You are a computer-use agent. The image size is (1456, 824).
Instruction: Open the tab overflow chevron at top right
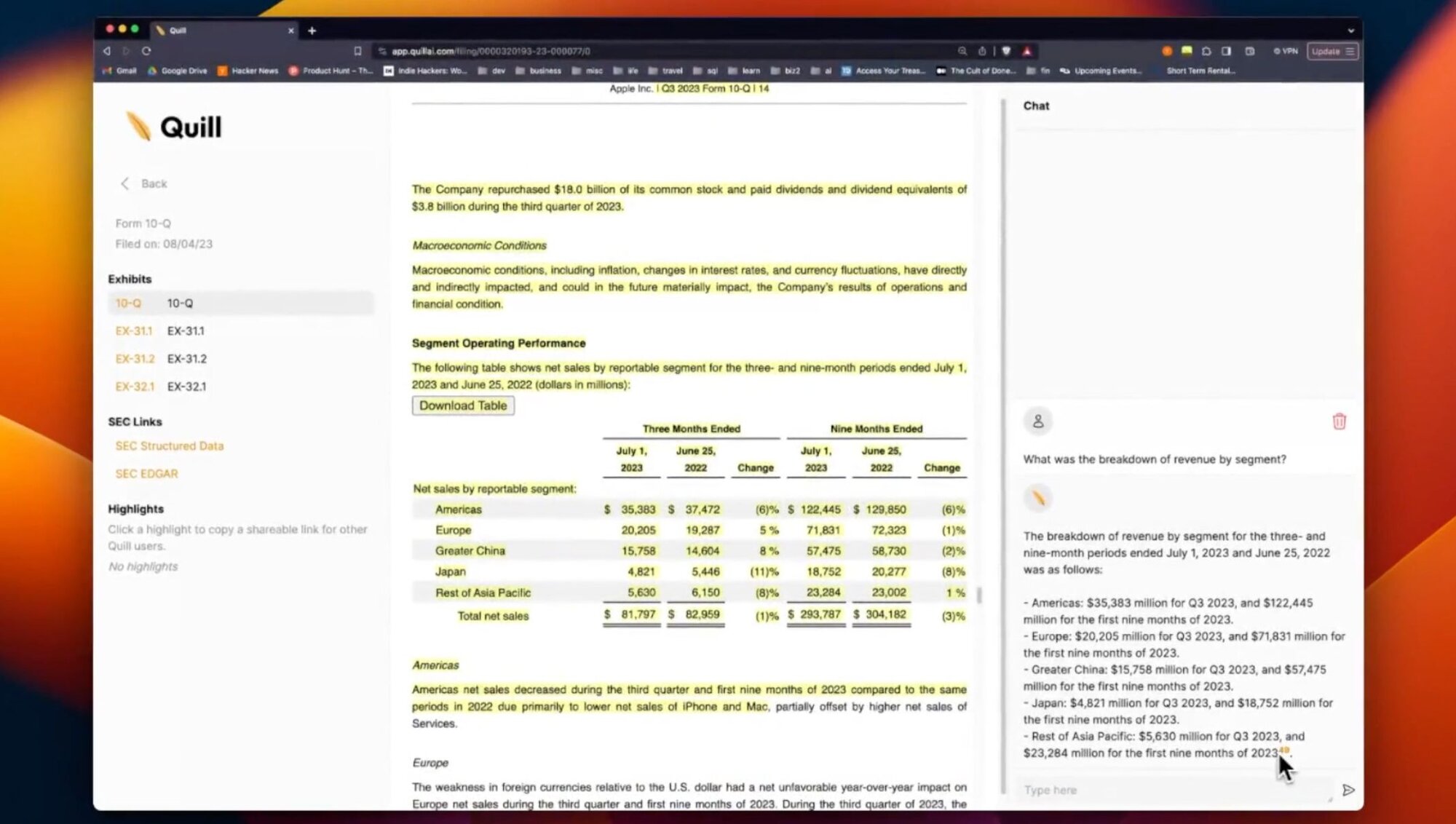(1352, 31)
